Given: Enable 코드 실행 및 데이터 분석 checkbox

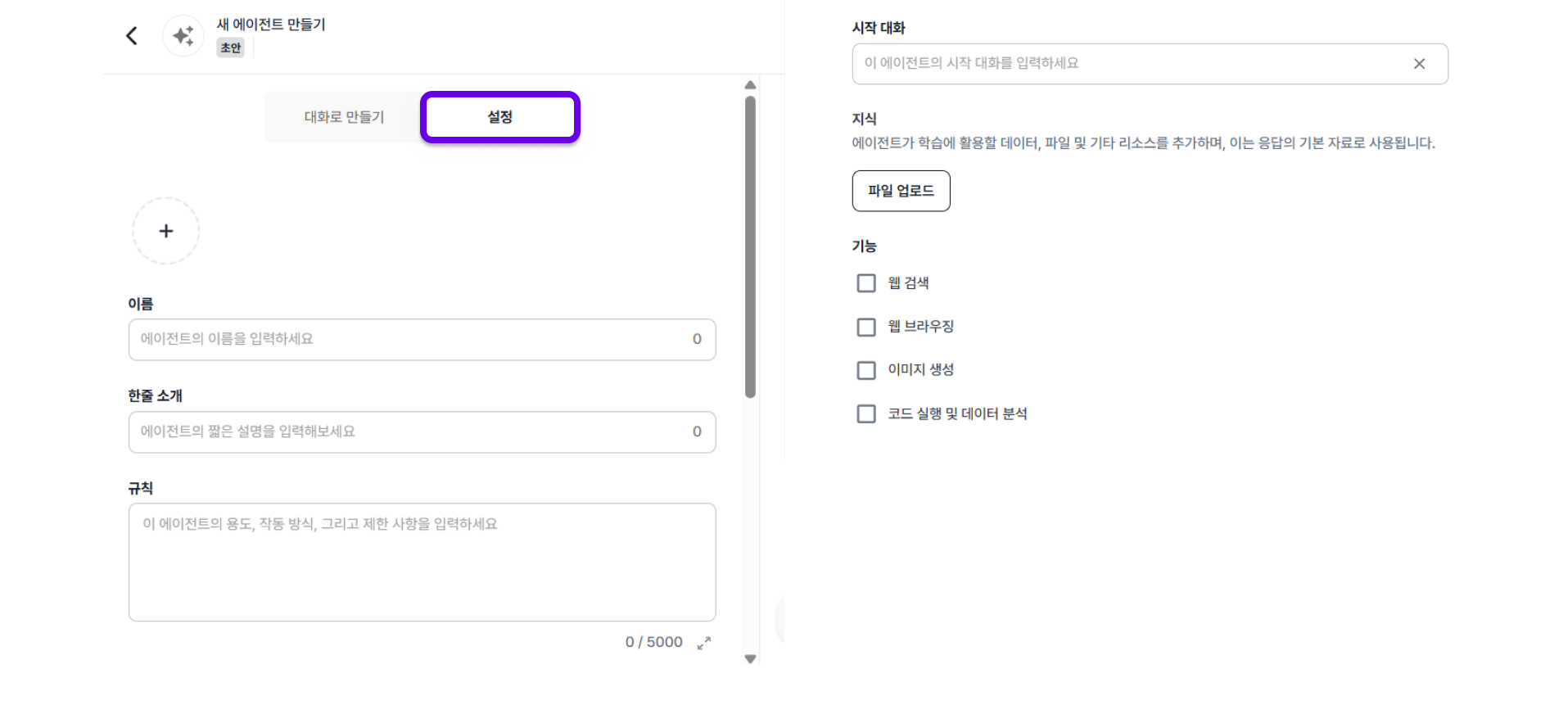Looking at the screenshot, I should click(x=866, y=414).
